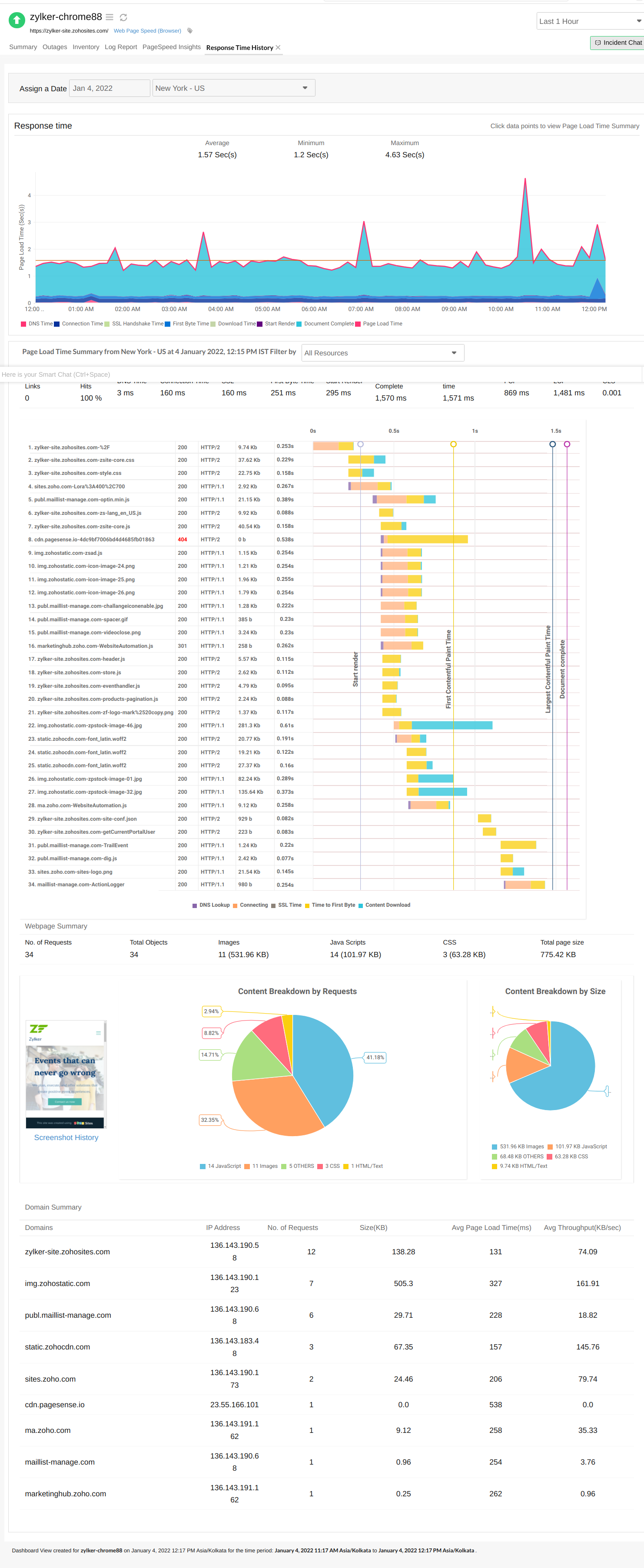Click the First Contentful Paint marker circle
The width and height of the screenshot is (644, 1568).
453,444
